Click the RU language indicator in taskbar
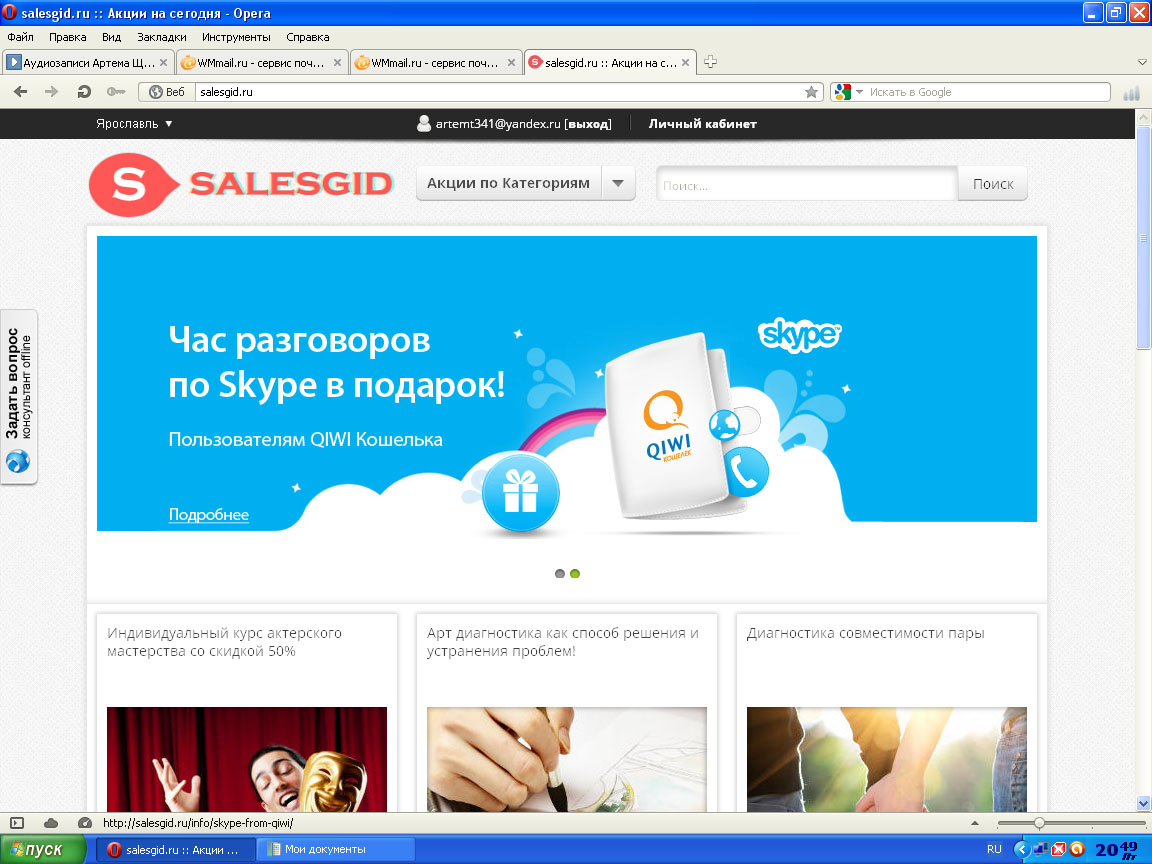 tap(994, 849)
